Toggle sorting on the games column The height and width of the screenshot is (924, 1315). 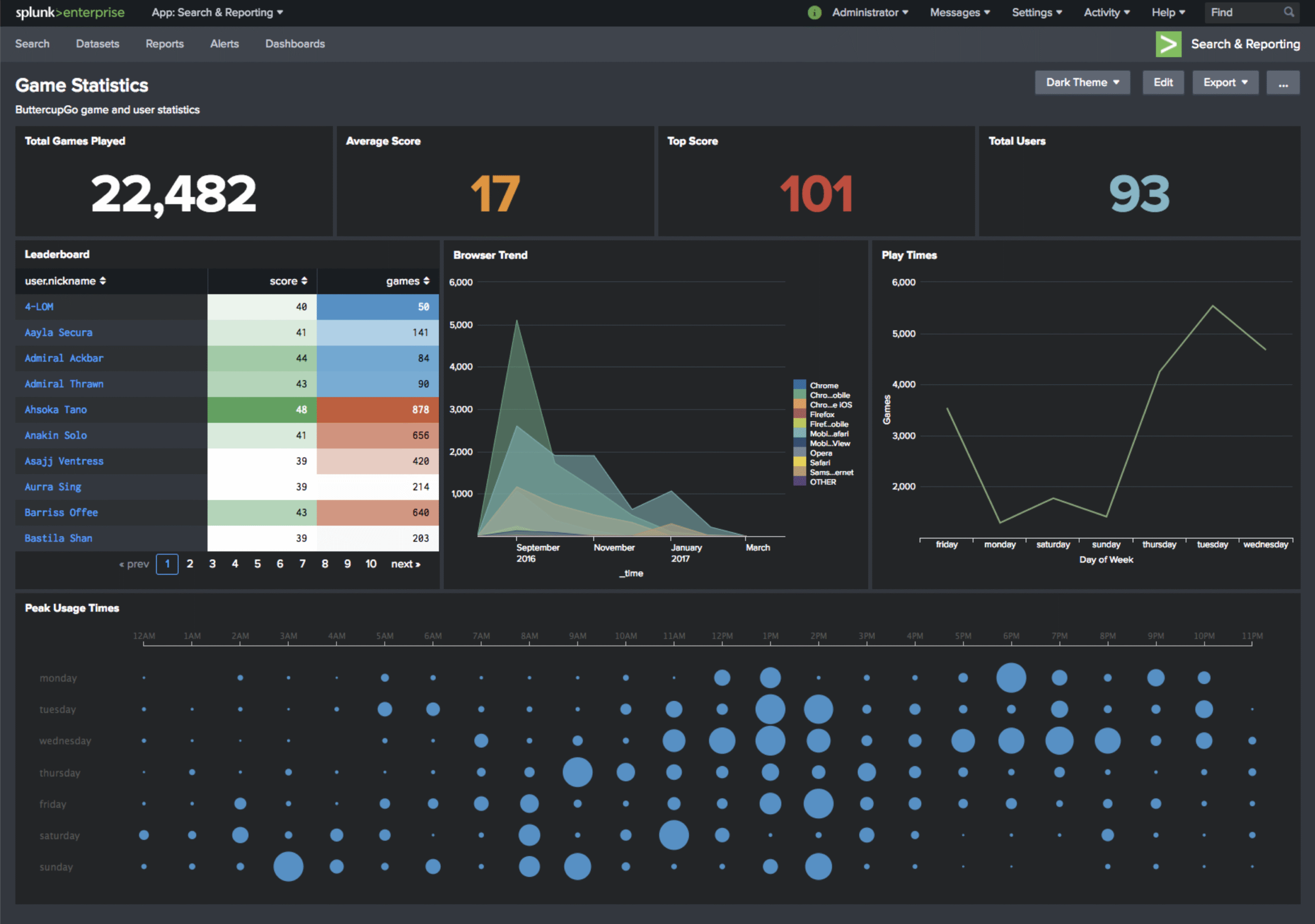(x=408, y=281)
